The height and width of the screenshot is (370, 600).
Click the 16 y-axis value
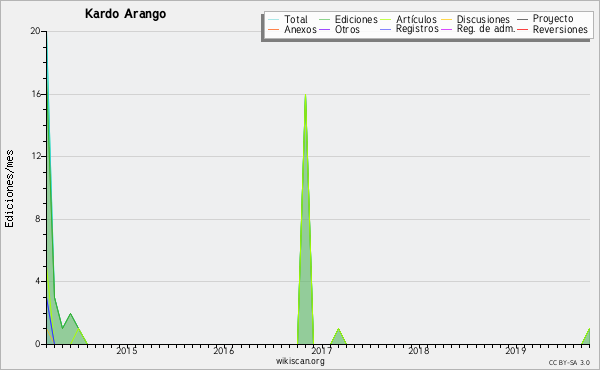click(x=36, y=94)
